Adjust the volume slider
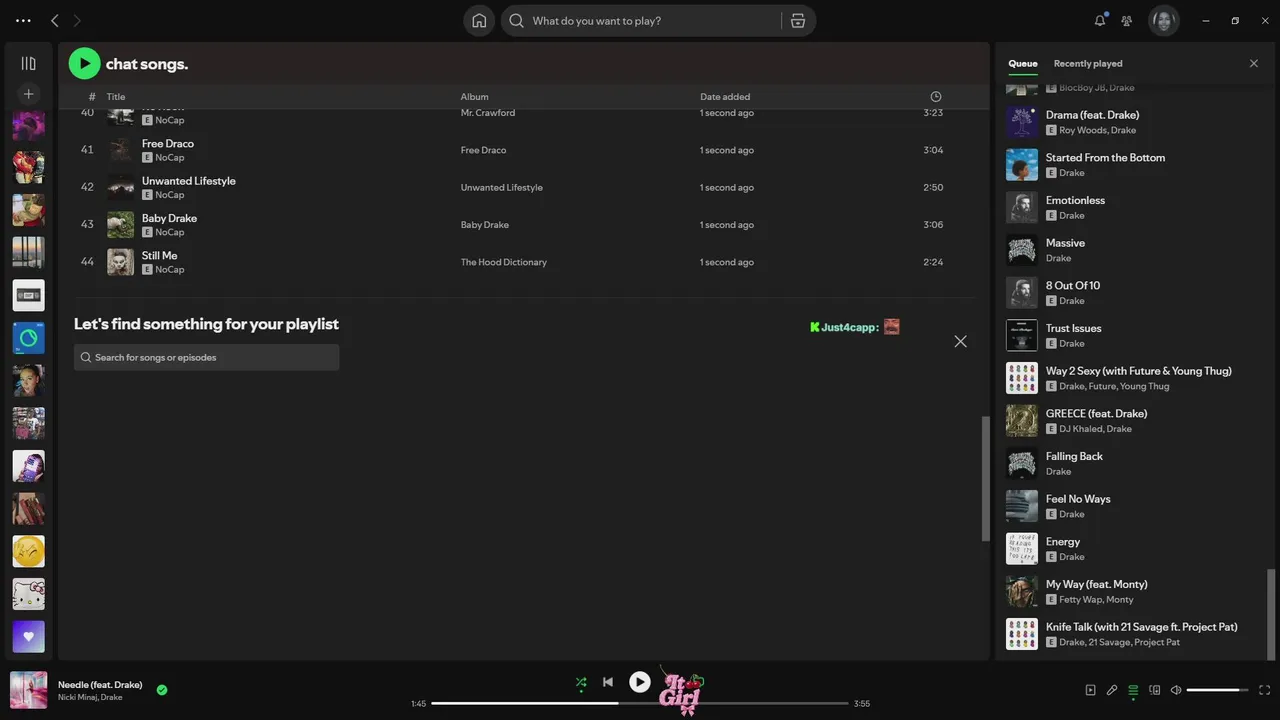This screenshot has height=720, width=1280. pos(1218,690)
